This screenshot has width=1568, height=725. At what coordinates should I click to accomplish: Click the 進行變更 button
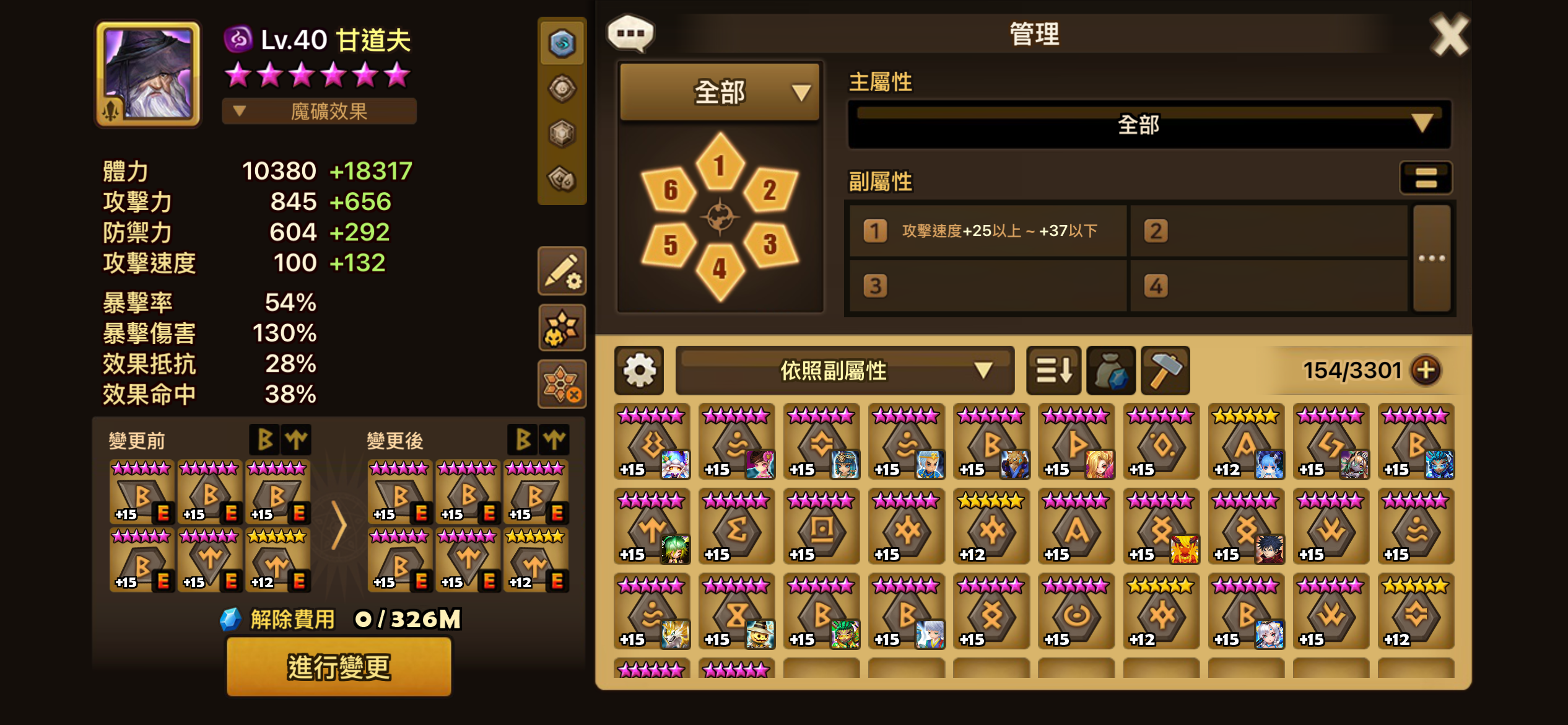[339, 667]
